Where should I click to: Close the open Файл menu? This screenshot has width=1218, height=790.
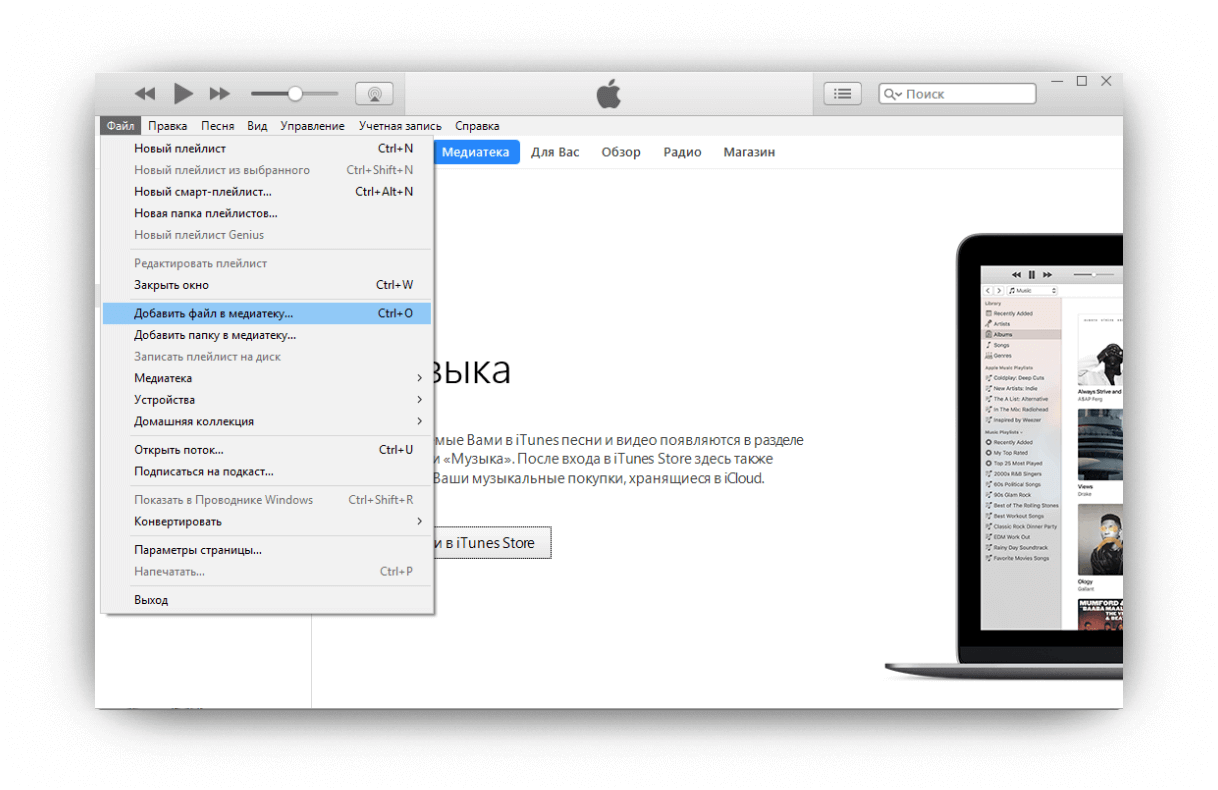pyautogui.click(x=120, y=126)
